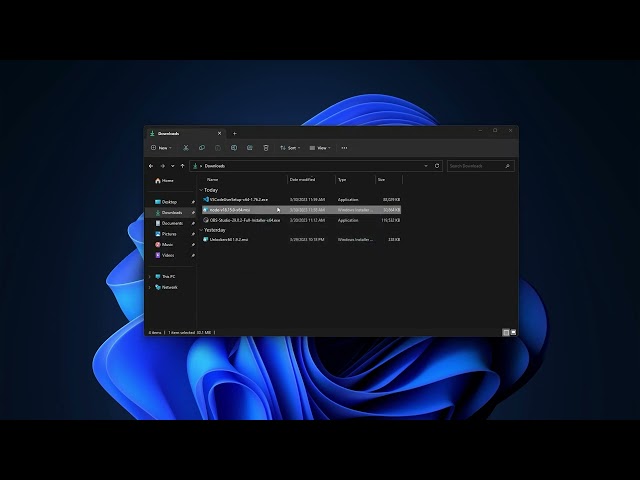Screen dimensions: 640x480
Task: Refresh the Downloads folder
Action: click(x=437, y=166)
